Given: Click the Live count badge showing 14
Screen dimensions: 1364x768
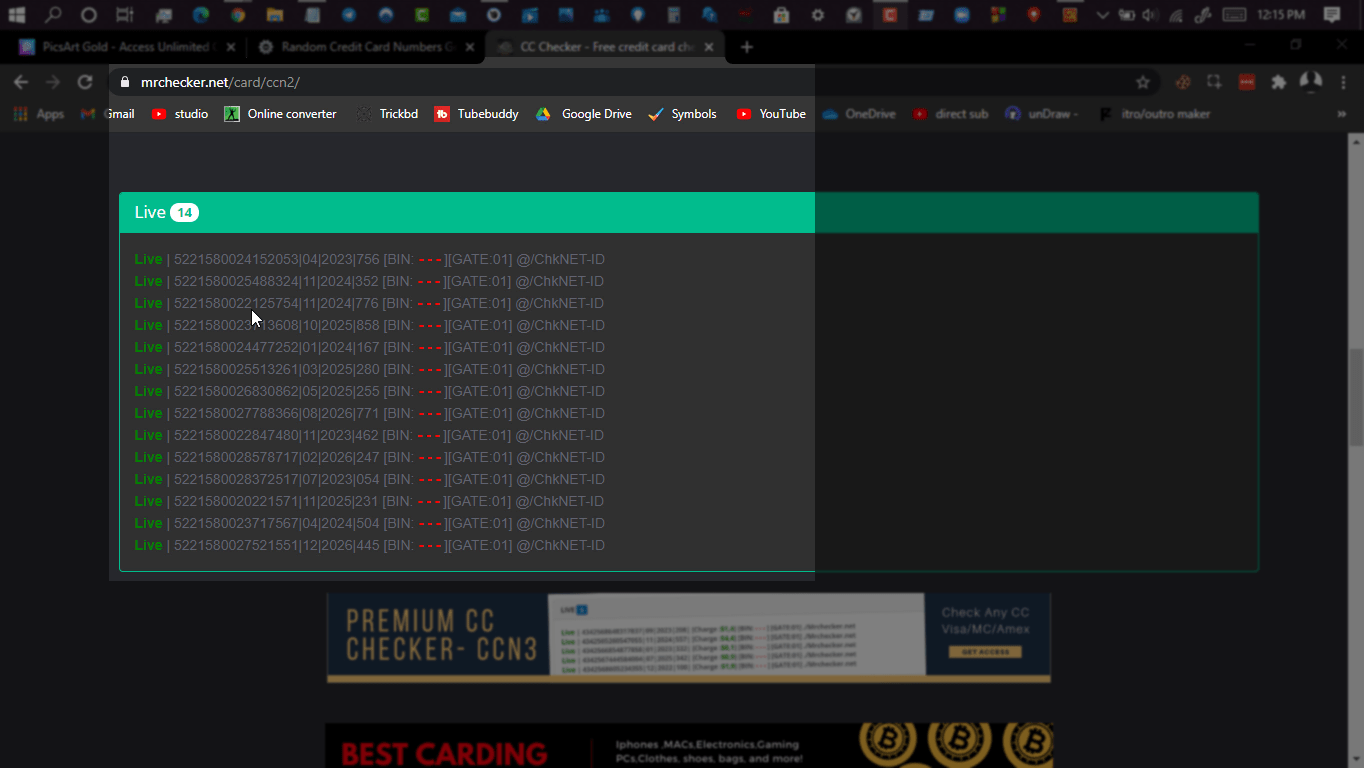Looking at the screenshot, I should coord(184,212).
